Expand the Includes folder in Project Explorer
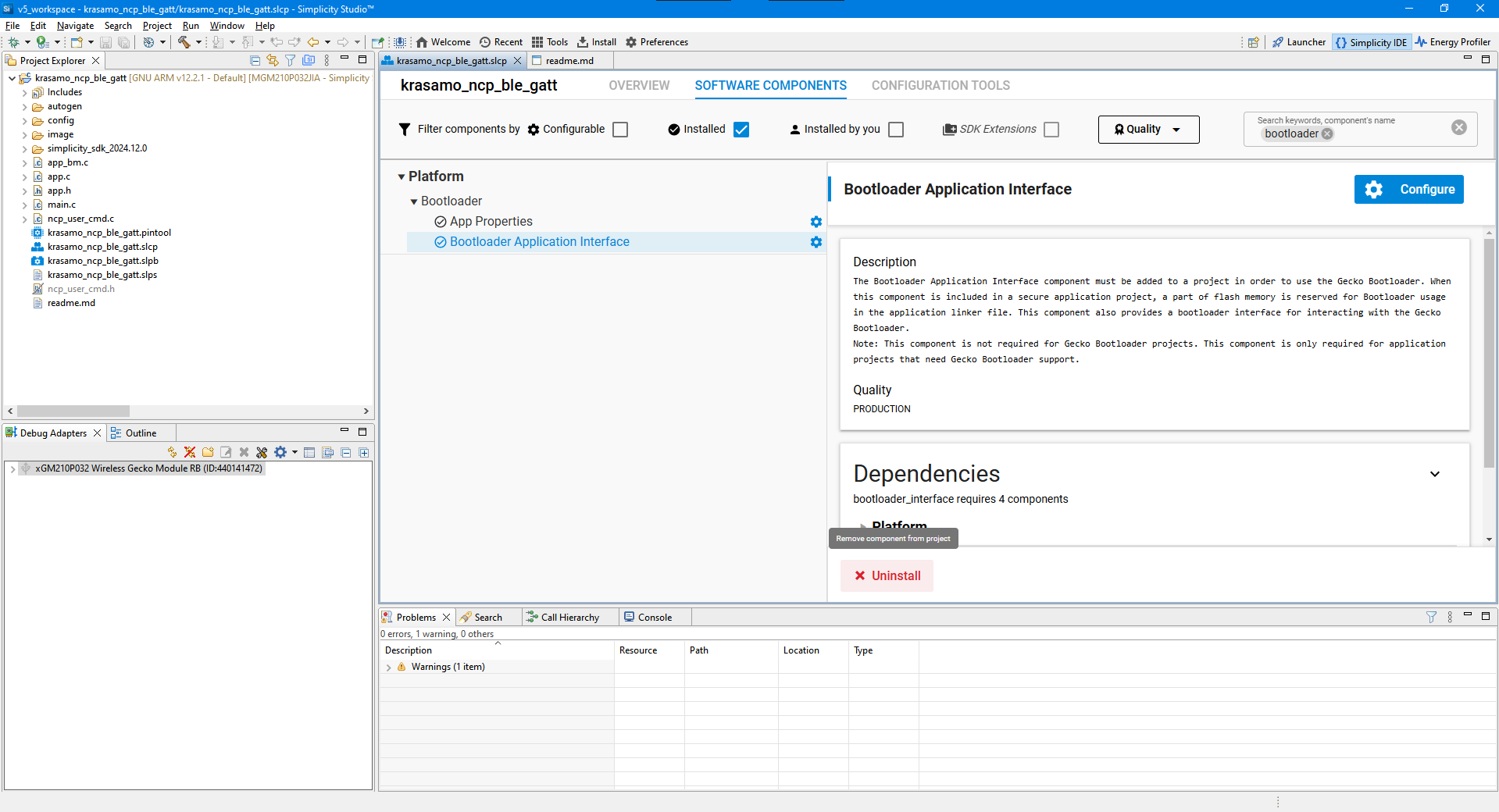The height and width of the screenshot is (812, 1499). tap(24, 93)
